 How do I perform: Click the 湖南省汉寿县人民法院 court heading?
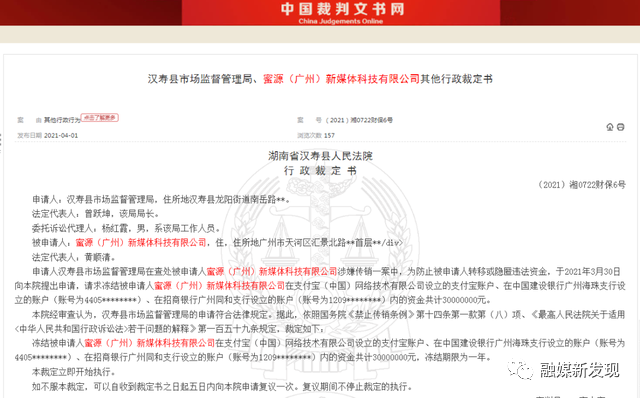[x=320, y=156]
